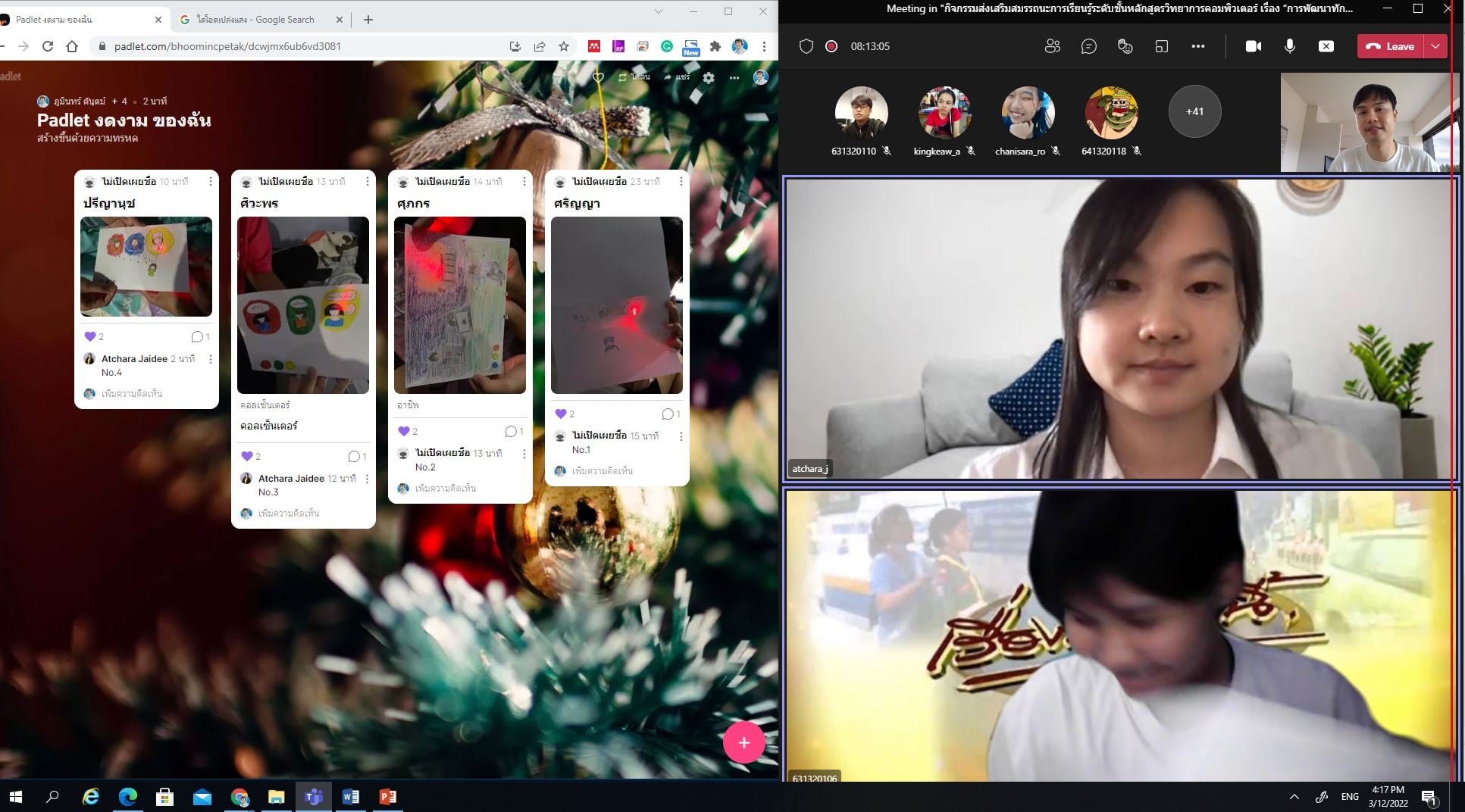Leave the Teams meeting
The image size is (1465, 812).
click(1391, 46)
